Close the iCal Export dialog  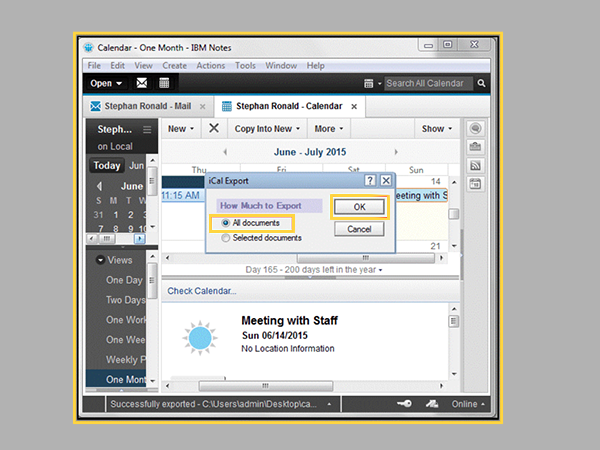(x=386, y=180)
